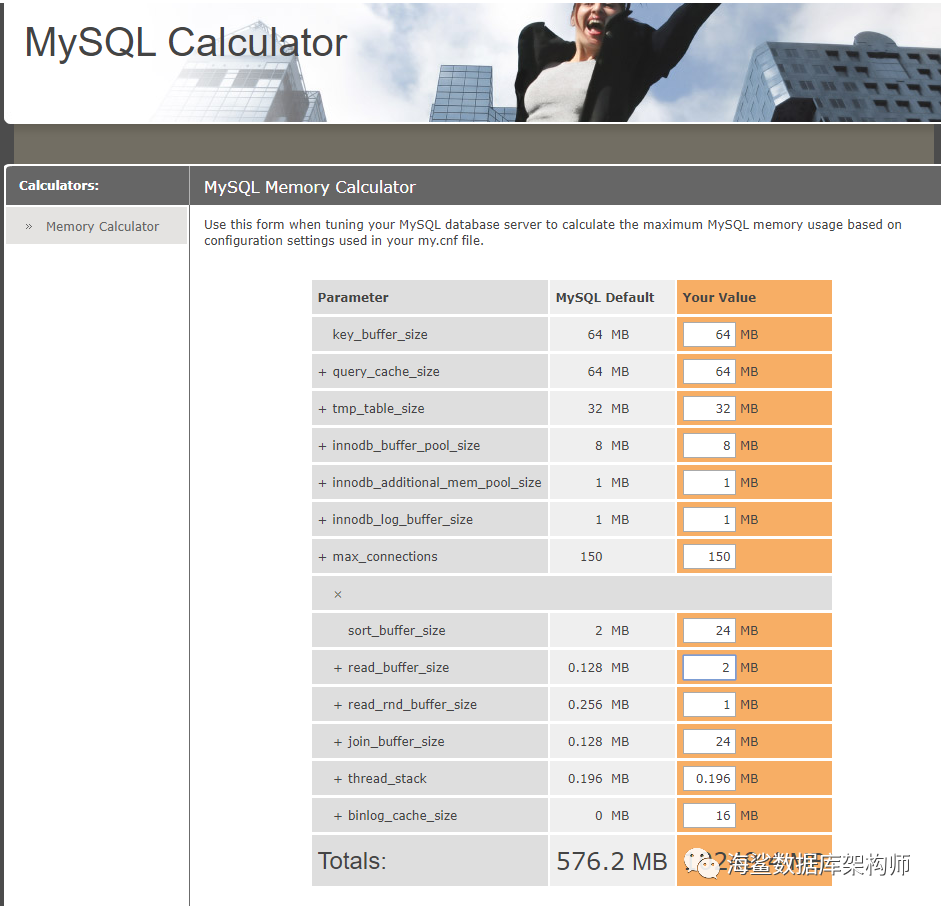Click the read_buffer_size parameter label

[398, 668]
